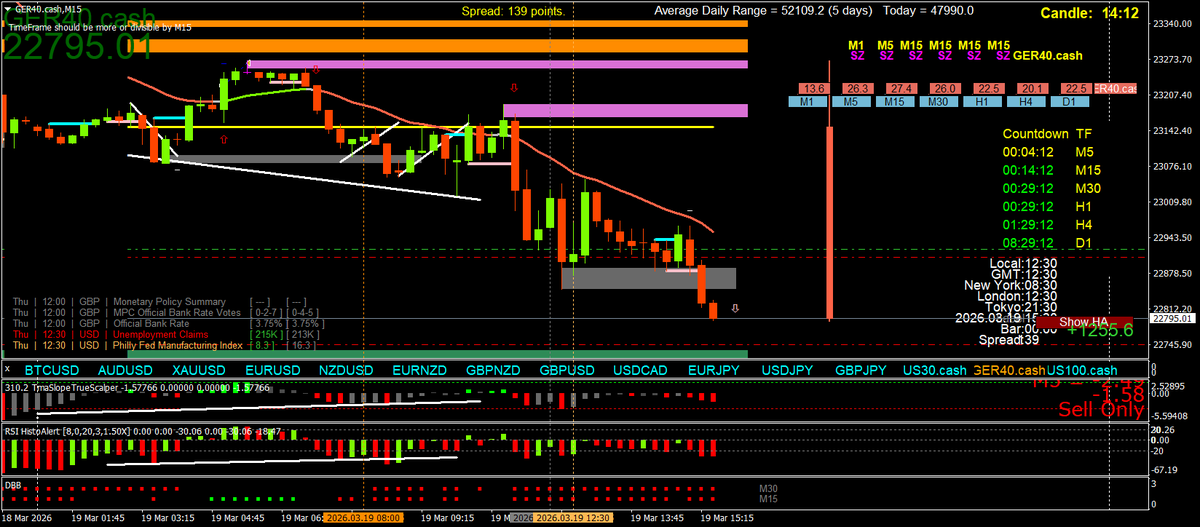Click the 27.4 value box above M15
The height and width of the screenshot is (527, 1200).
(901, 88)
